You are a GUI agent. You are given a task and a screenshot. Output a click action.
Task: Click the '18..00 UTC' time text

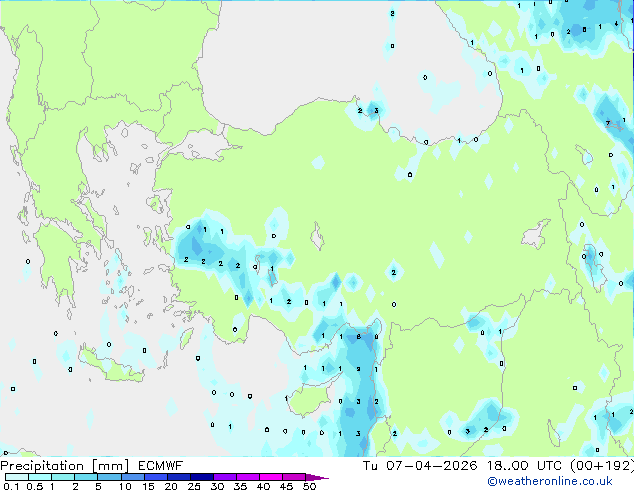click(x=524, y=466)
